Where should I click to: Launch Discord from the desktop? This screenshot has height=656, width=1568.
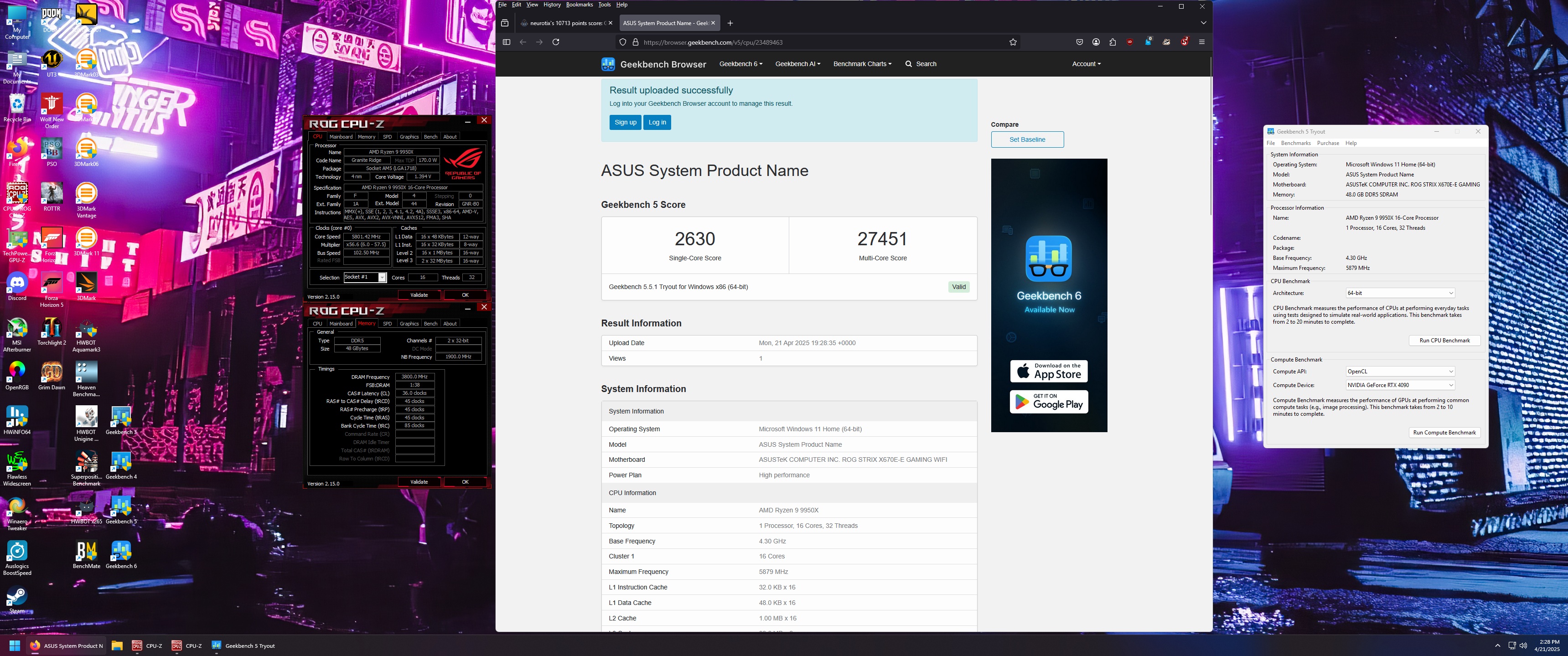[x=17, y=286]
